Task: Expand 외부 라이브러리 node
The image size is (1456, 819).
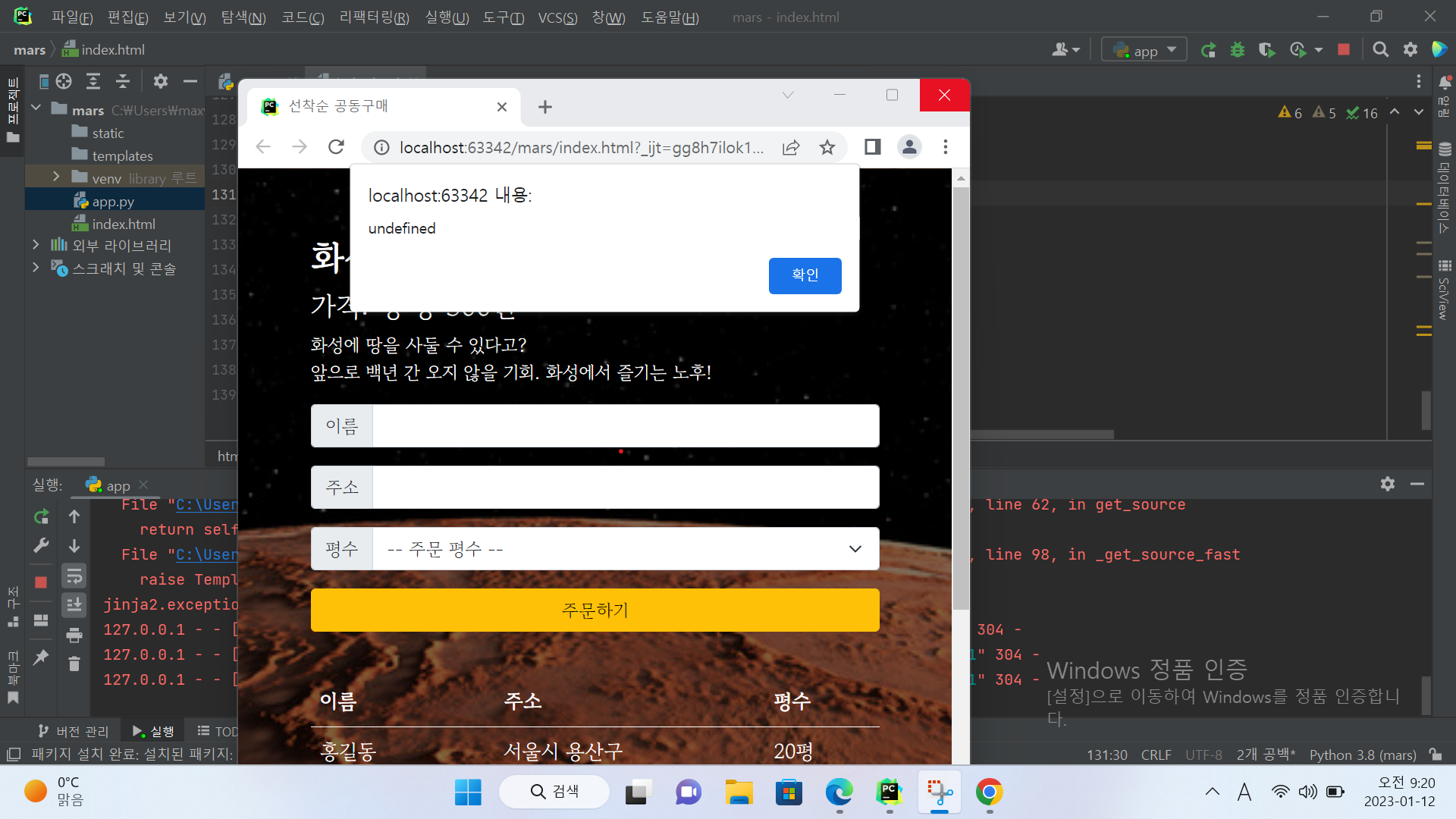Action: (x=36, y=244)
